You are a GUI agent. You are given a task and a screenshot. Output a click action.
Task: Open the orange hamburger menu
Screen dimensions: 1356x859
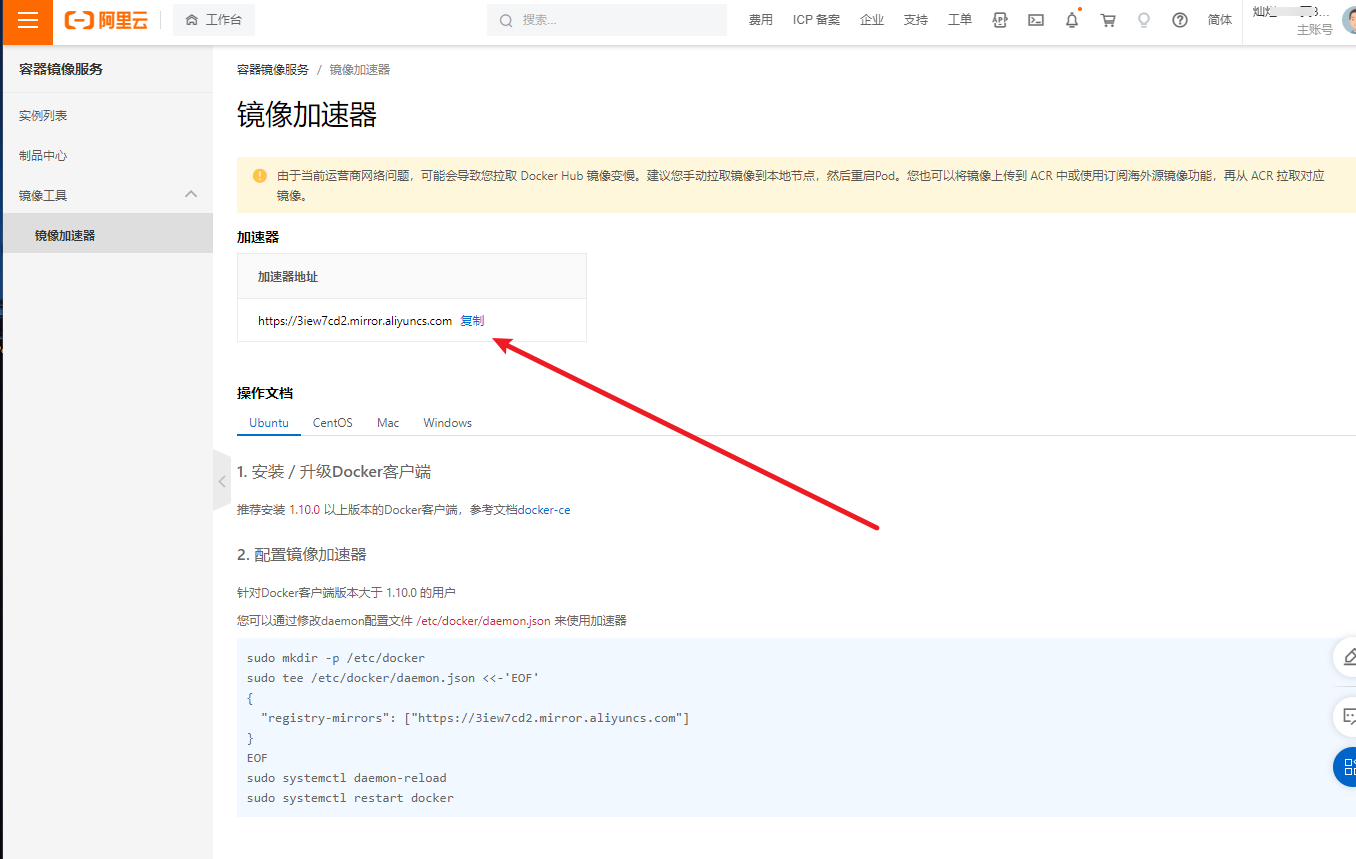(28, 21)
